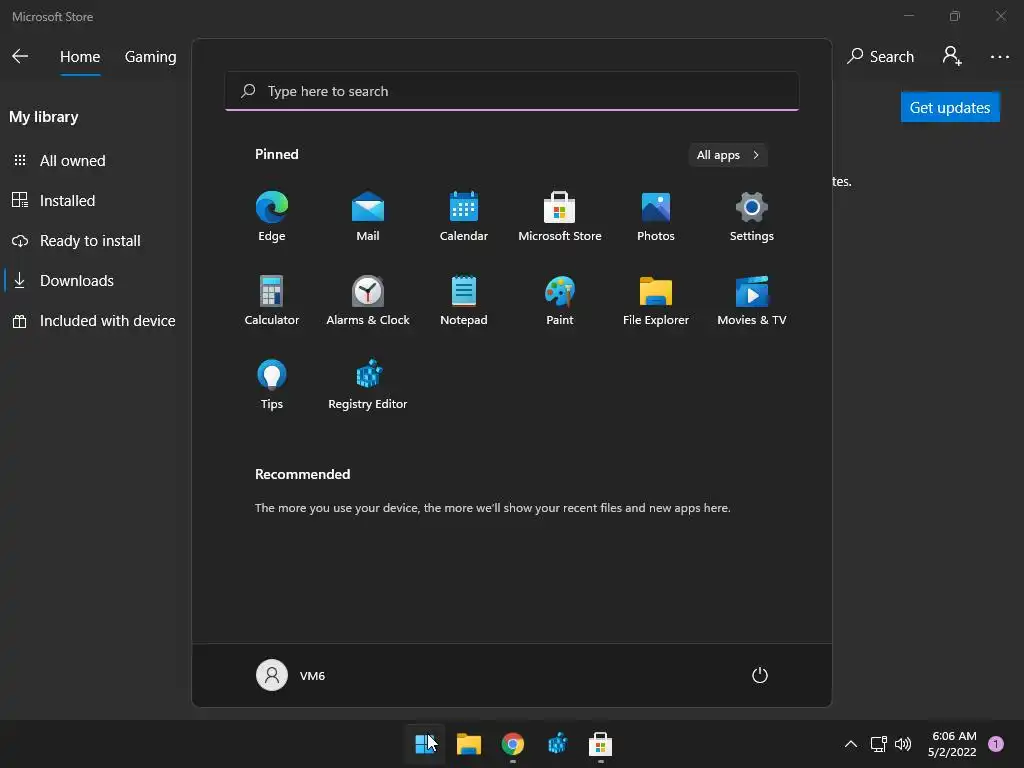This screenshot has width=1024, height=768.
Task: Launch Movies & TV
Action: [752, 300]
